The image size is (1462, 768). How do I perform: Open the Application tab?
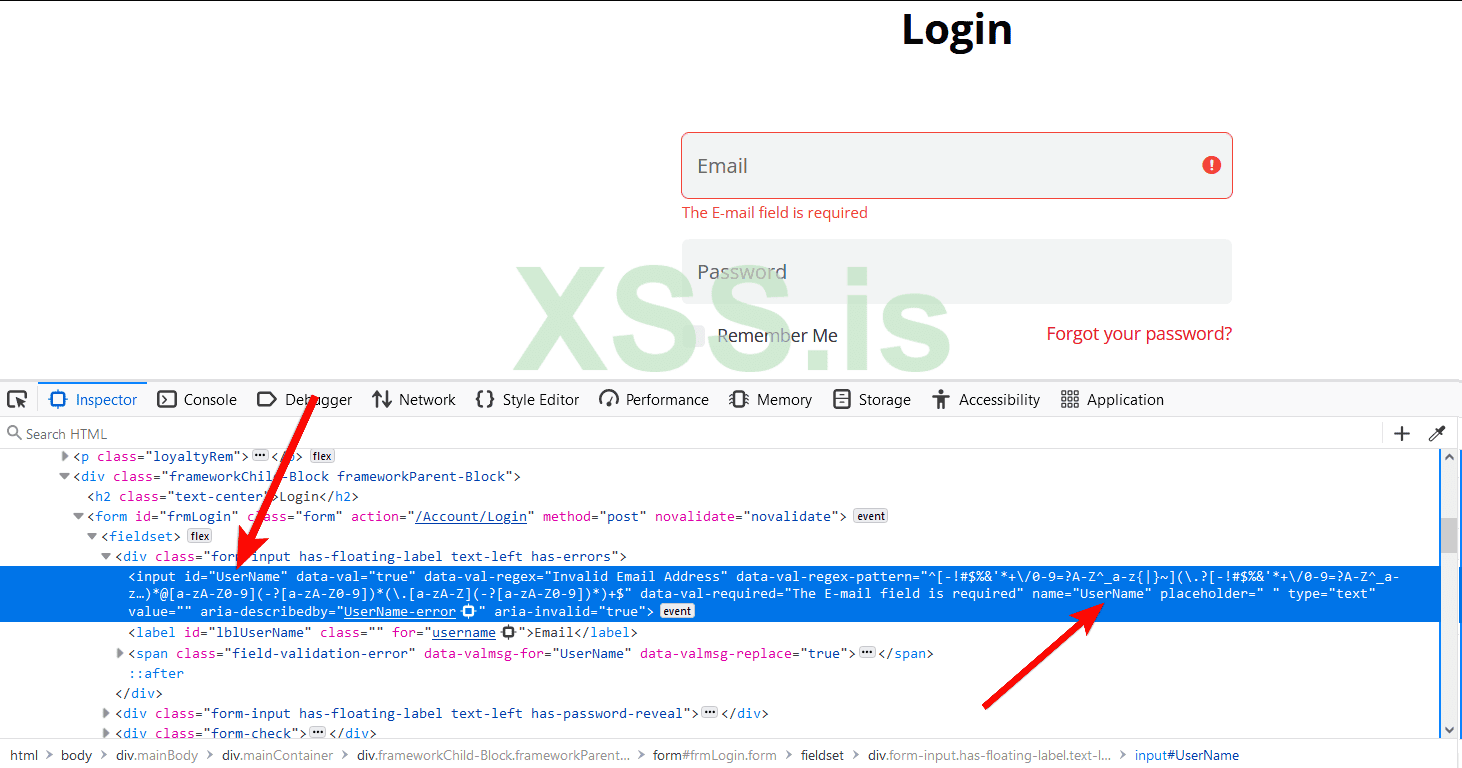[1112, 399]
